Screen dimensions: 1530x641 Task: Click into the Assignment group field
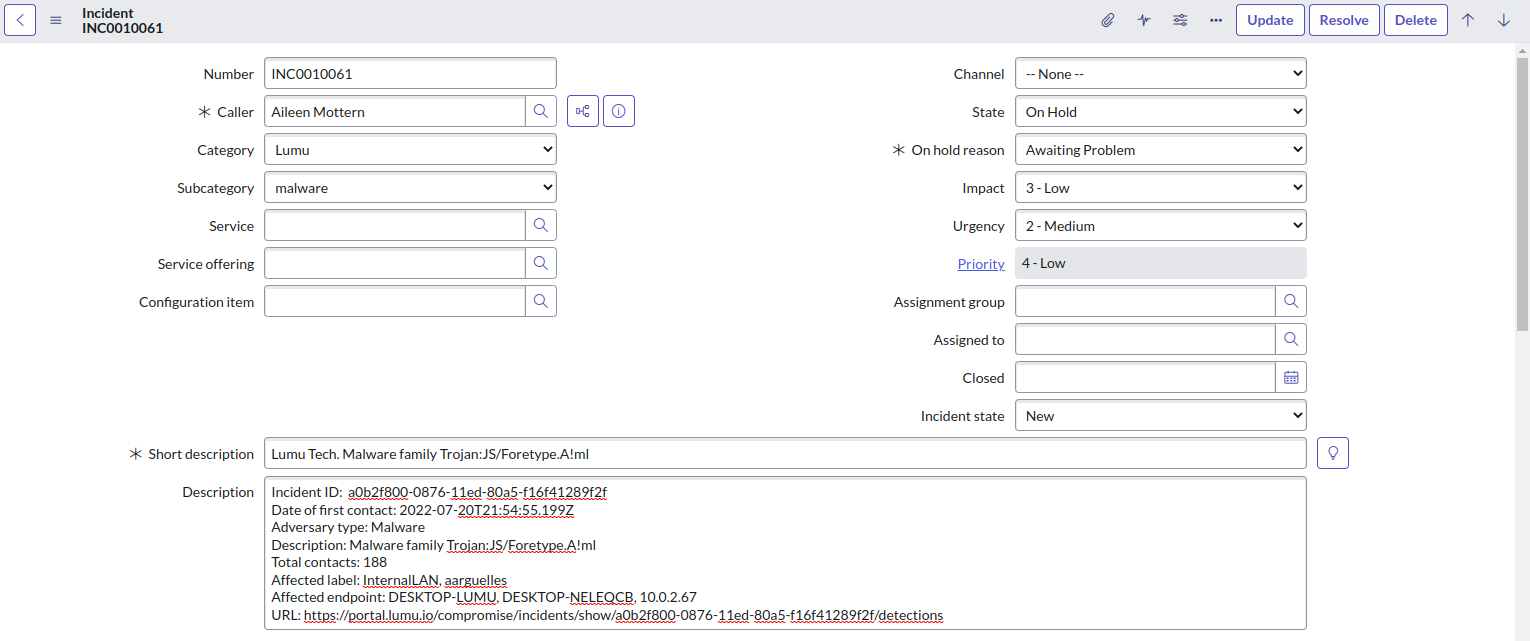click(1145, 302)
